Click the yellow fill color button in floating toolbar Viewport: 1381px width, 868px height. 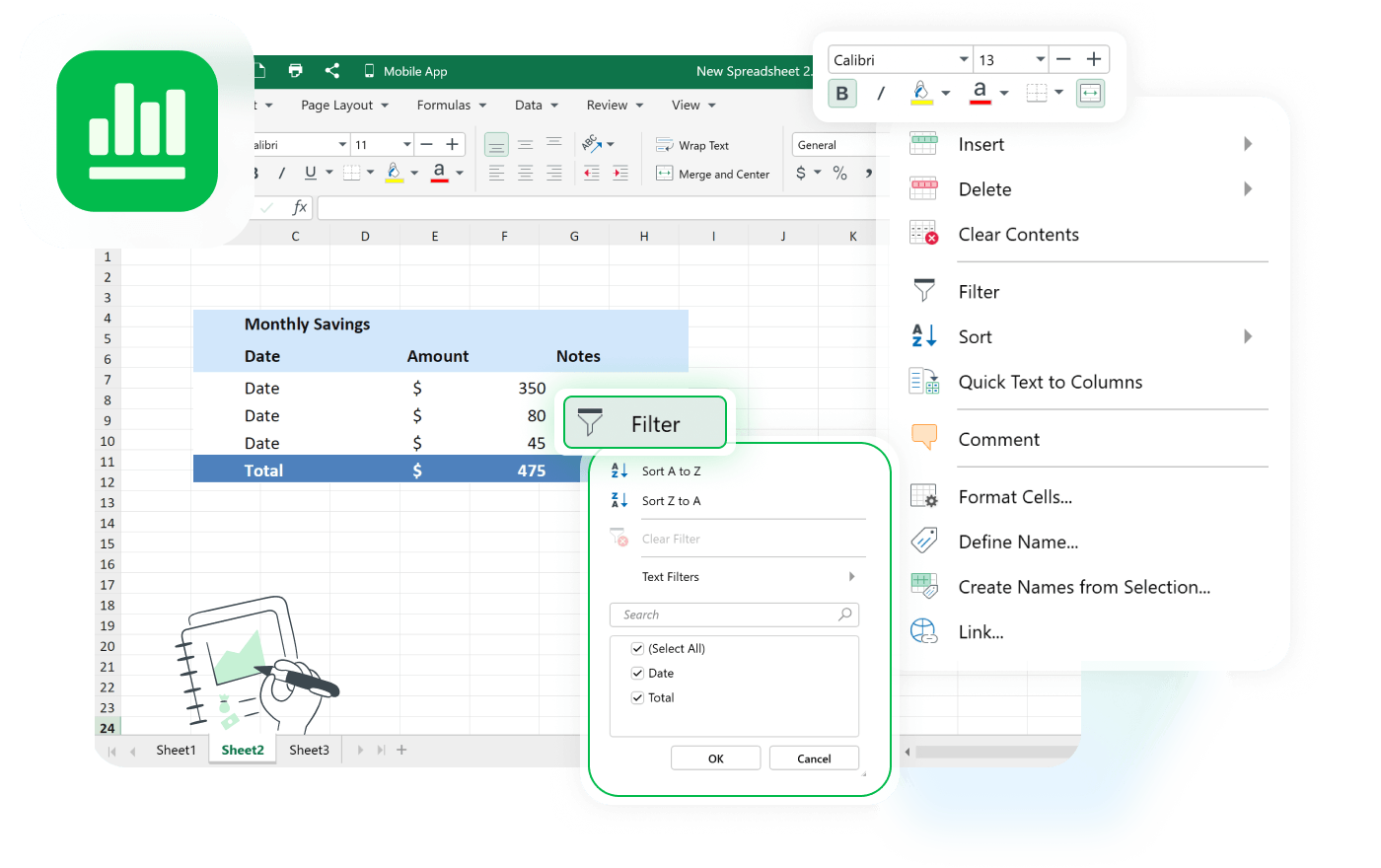pyautogui.click(x=920, y=93)
